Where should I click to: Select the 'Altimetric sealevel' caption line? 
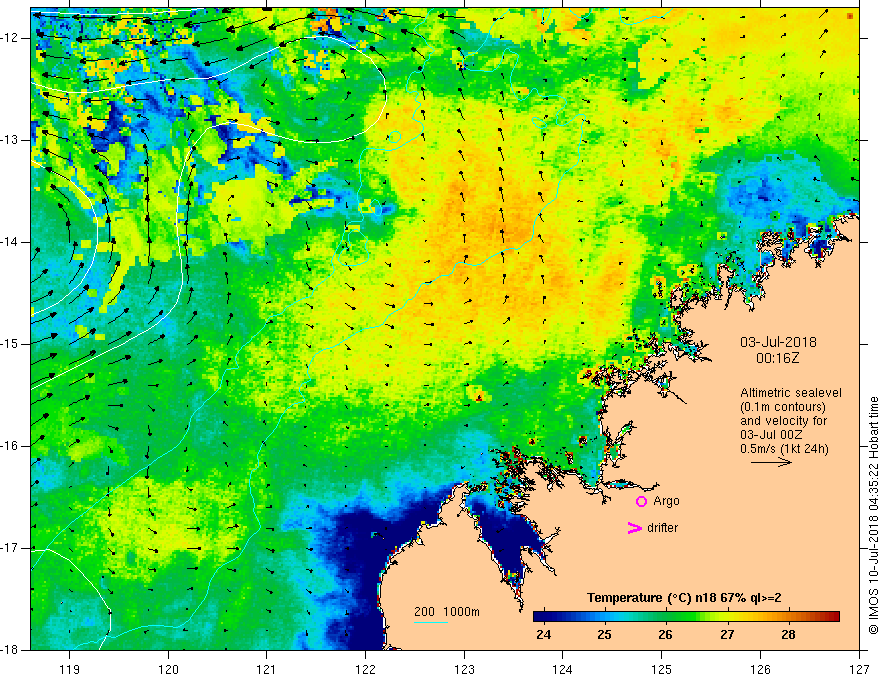791,393
